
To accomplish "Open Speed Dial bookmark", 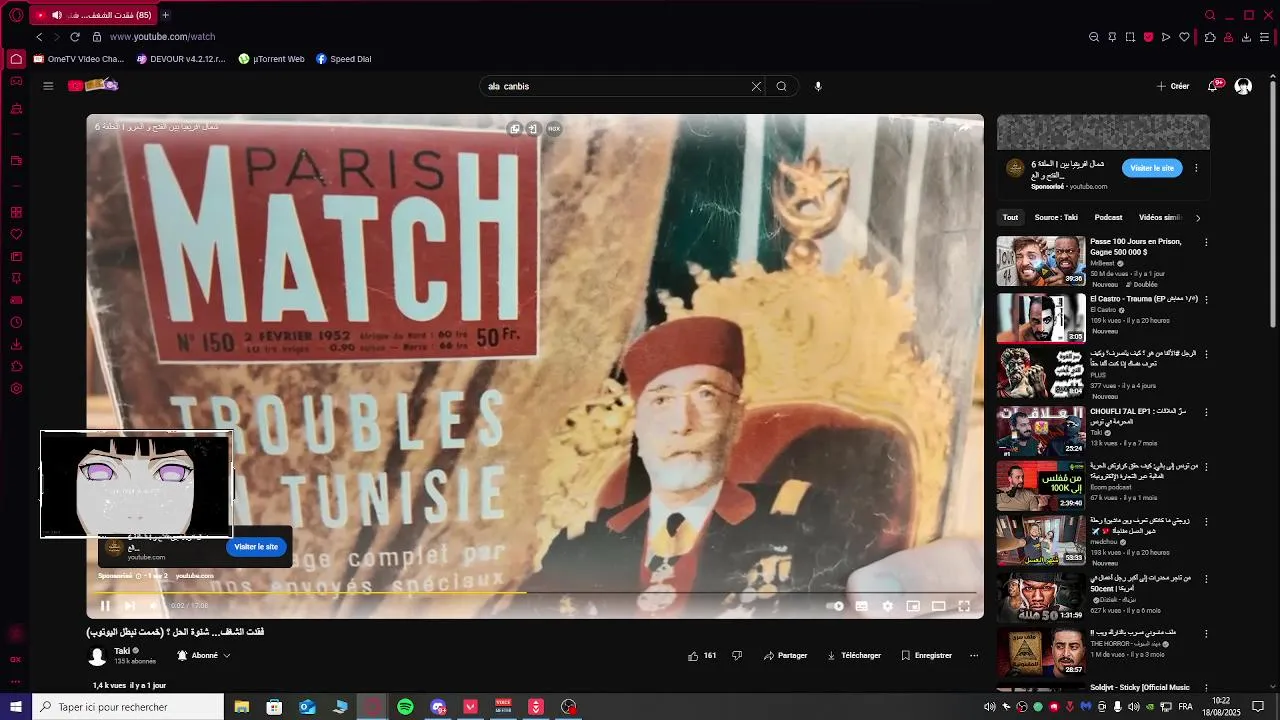I will [x=344, y=59].
